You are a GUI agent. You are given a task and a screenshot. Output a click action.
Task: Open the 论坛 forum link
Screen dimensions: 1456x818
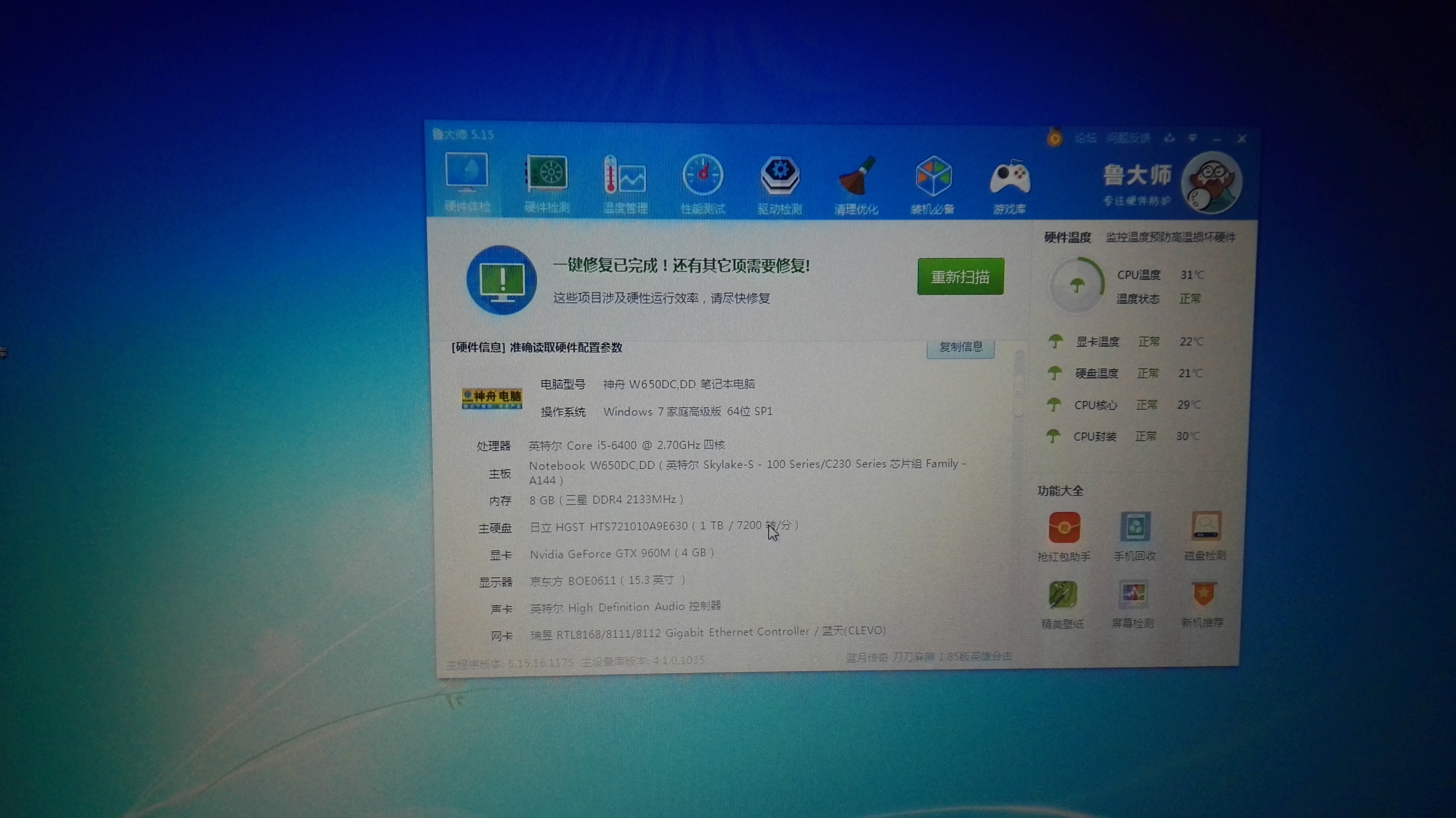tap(1085, 138)
